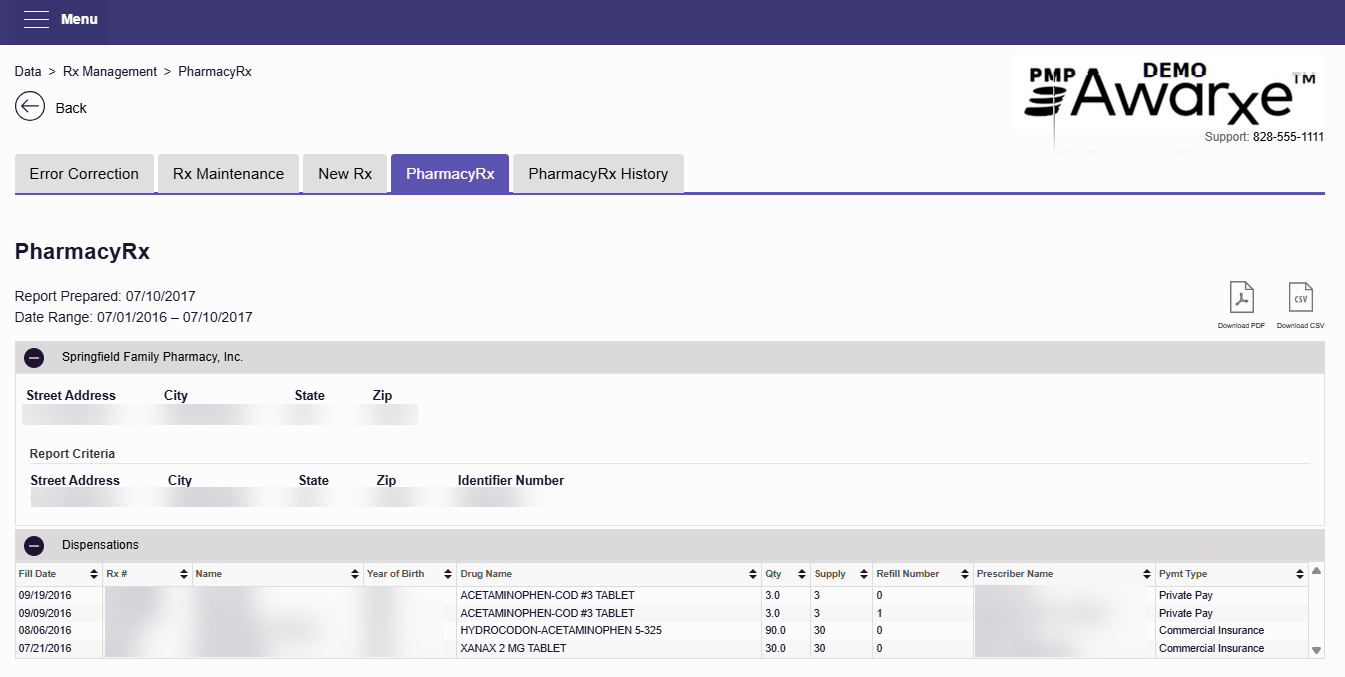Image resolution: width=1345 pixels, height=677 pixels.
Task: Sort by Year of Birth column
Action: pos(447,574)
